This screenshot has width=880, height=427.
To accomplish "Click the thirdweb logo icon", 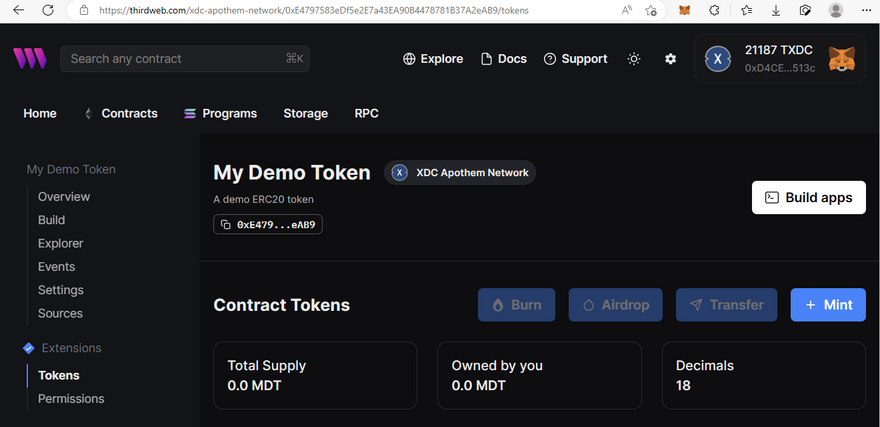I will (29, 59).
